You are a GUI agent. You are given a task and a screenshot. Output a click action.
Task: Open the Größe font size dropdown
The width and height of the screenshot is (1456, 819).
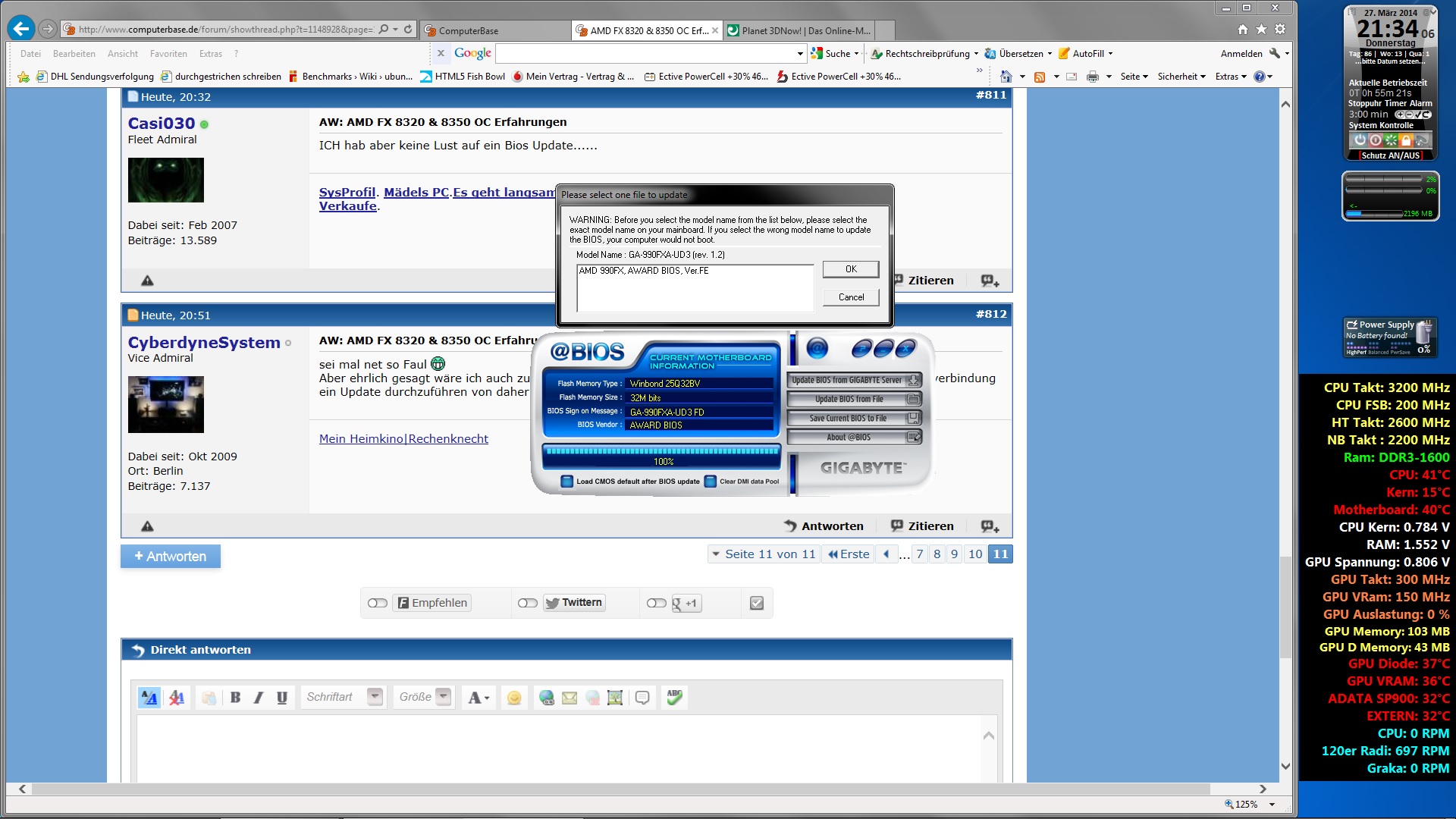point(444,696)
